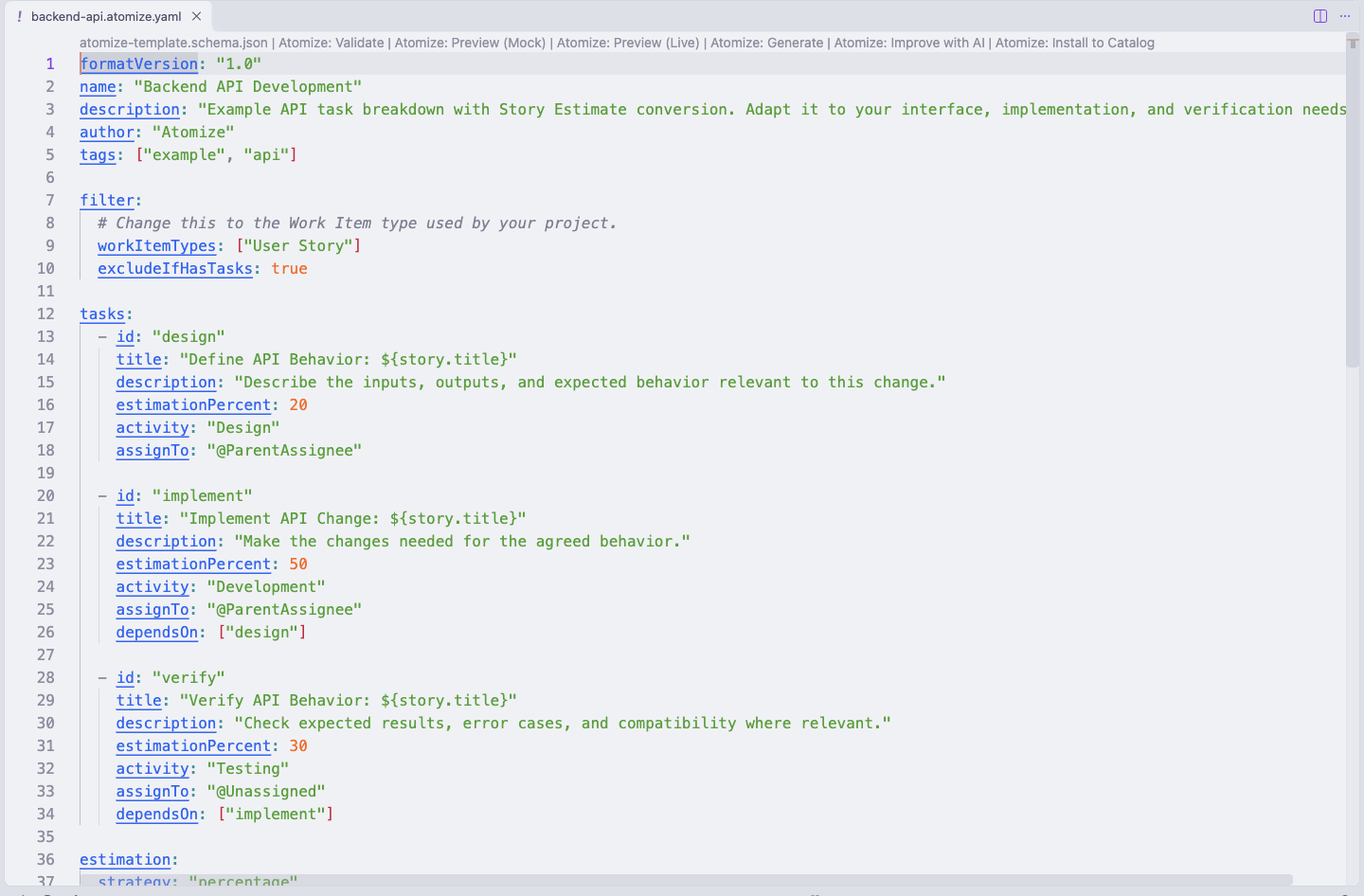Click the "verify" id value
Viewport: 1364px width, 896px height.
(188, 677)
